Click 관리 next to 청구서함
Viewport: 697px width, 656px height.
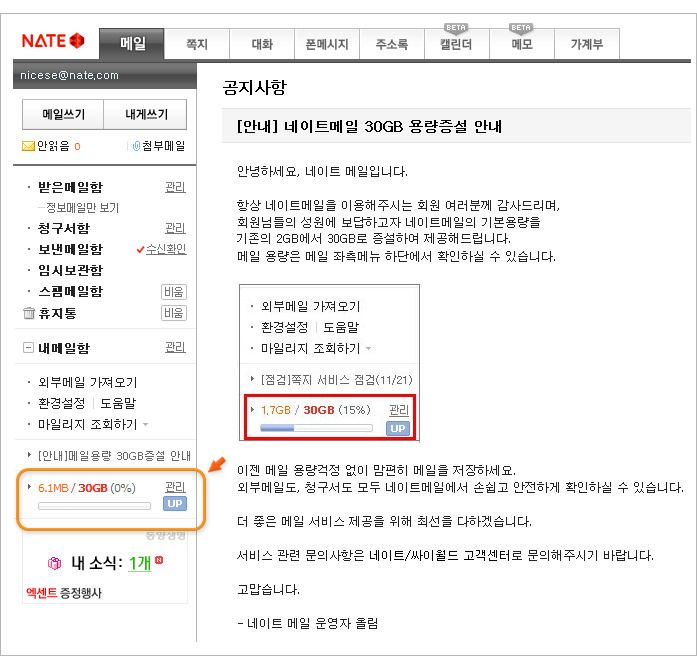175,228
